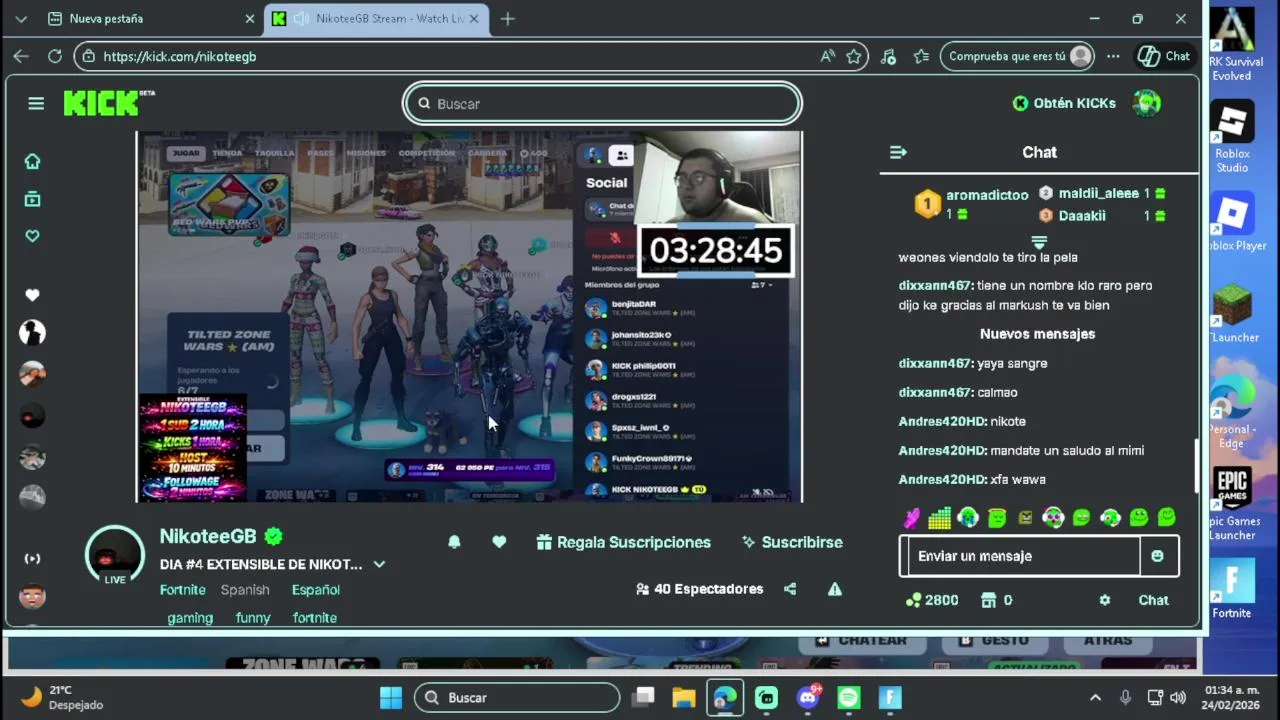
Task: Open the browse categories icon in sidebar
Action: tap(32, 199)
